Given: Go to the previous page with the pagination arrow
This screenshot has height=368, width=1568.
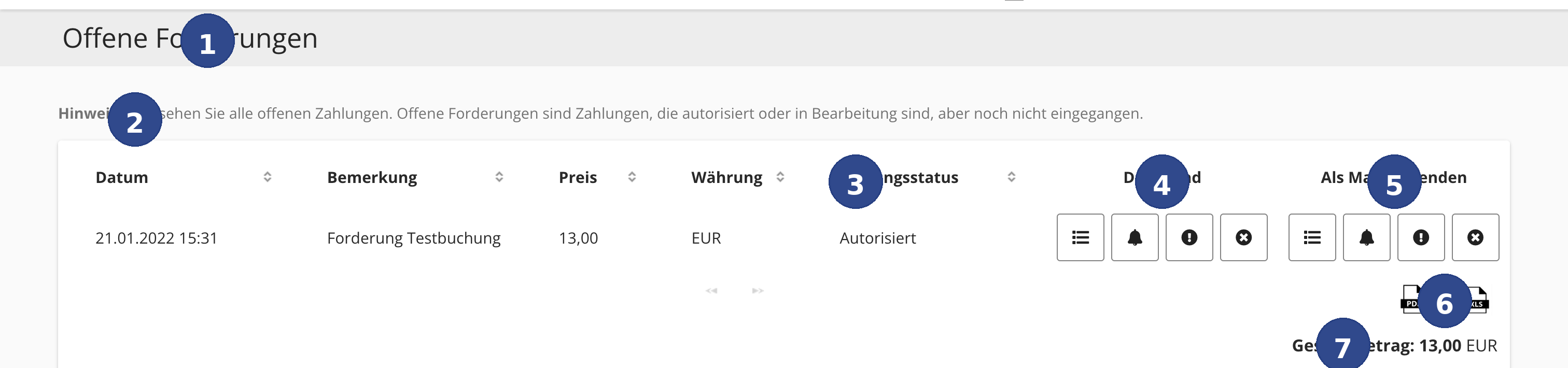Looking at the screenshot, I should 711,291.
